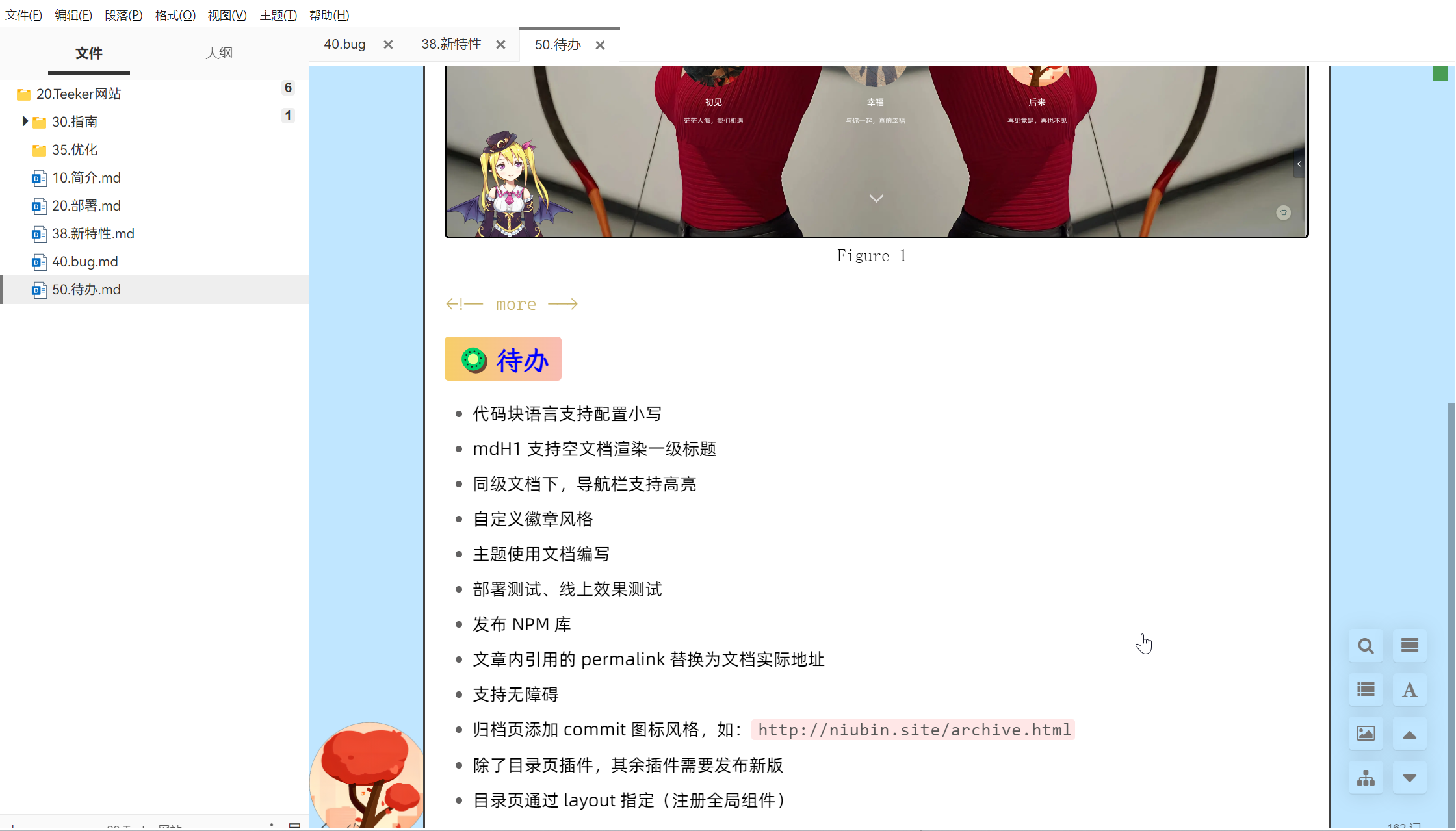Click the green kiwi icon in 待办 heading
This screenshot has width=1456, height=831.
tap(474, 359)
